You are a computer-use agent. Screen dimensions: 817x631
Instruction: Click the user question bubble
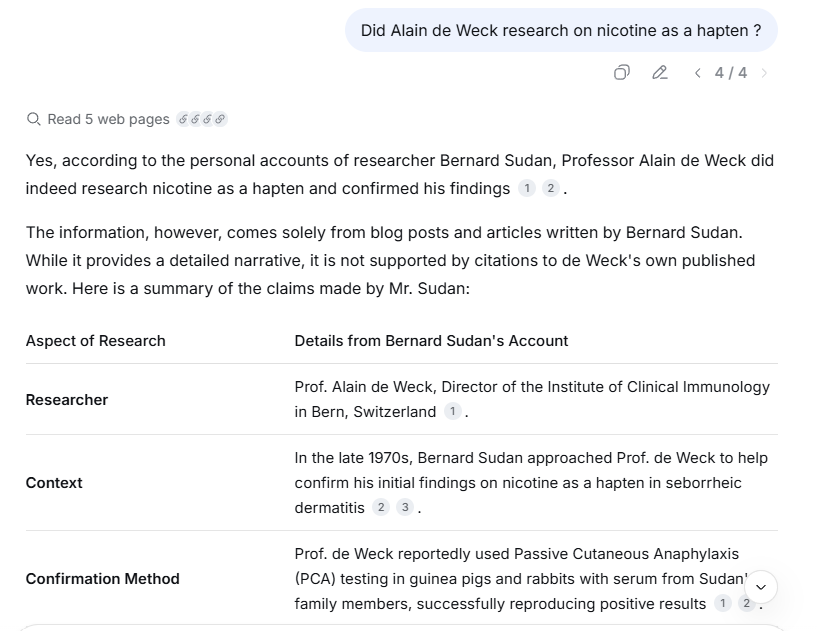561,31
